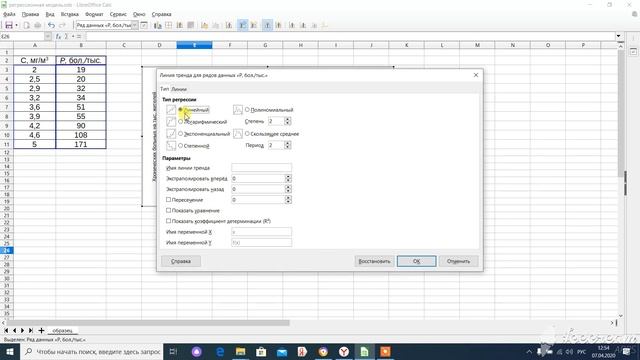Open Microsoft Edge from taskbar
640x360 pixels.
[x=220, y=351]
